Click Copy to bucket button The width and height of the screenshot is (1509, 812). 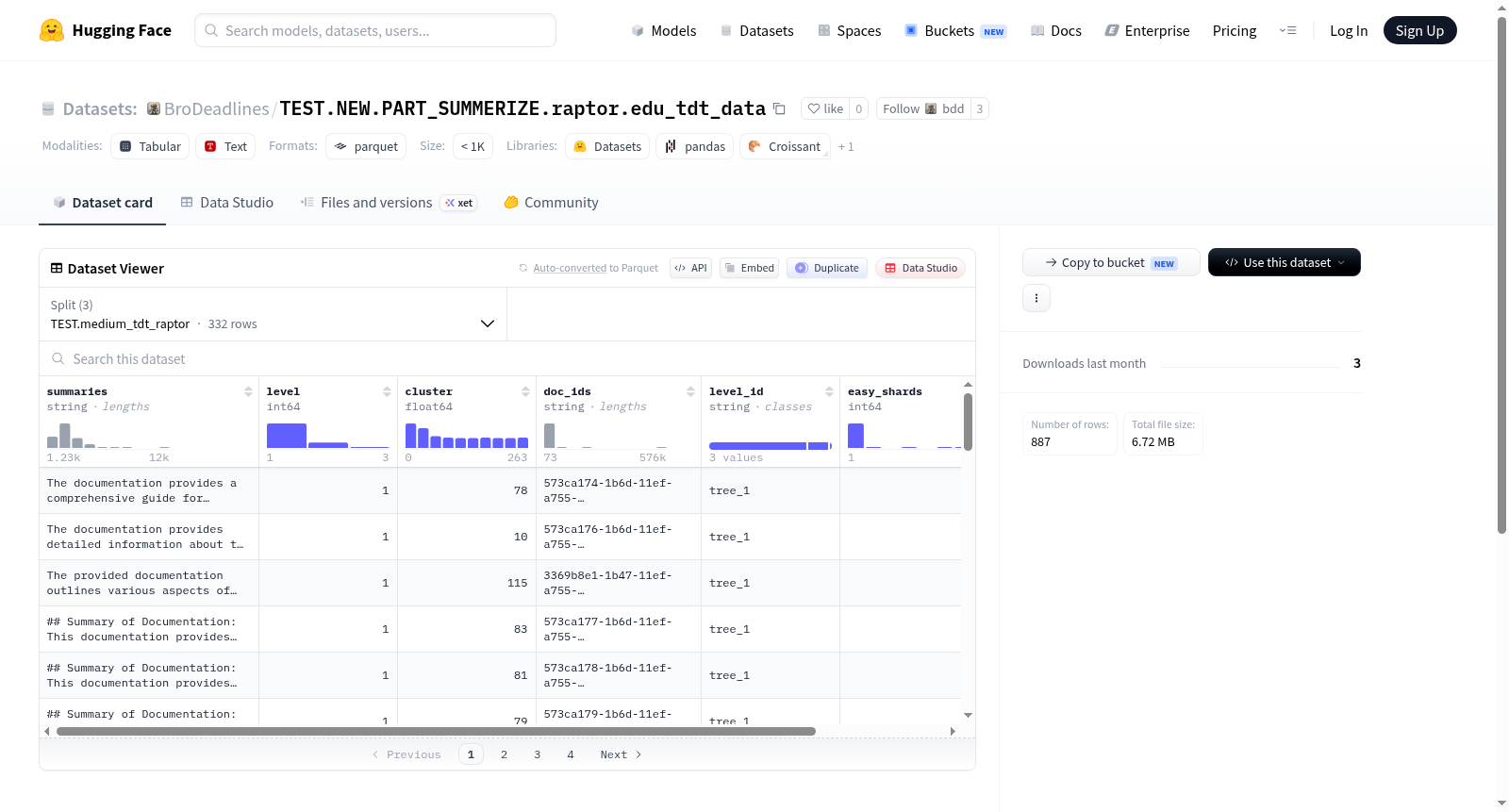1111,262
